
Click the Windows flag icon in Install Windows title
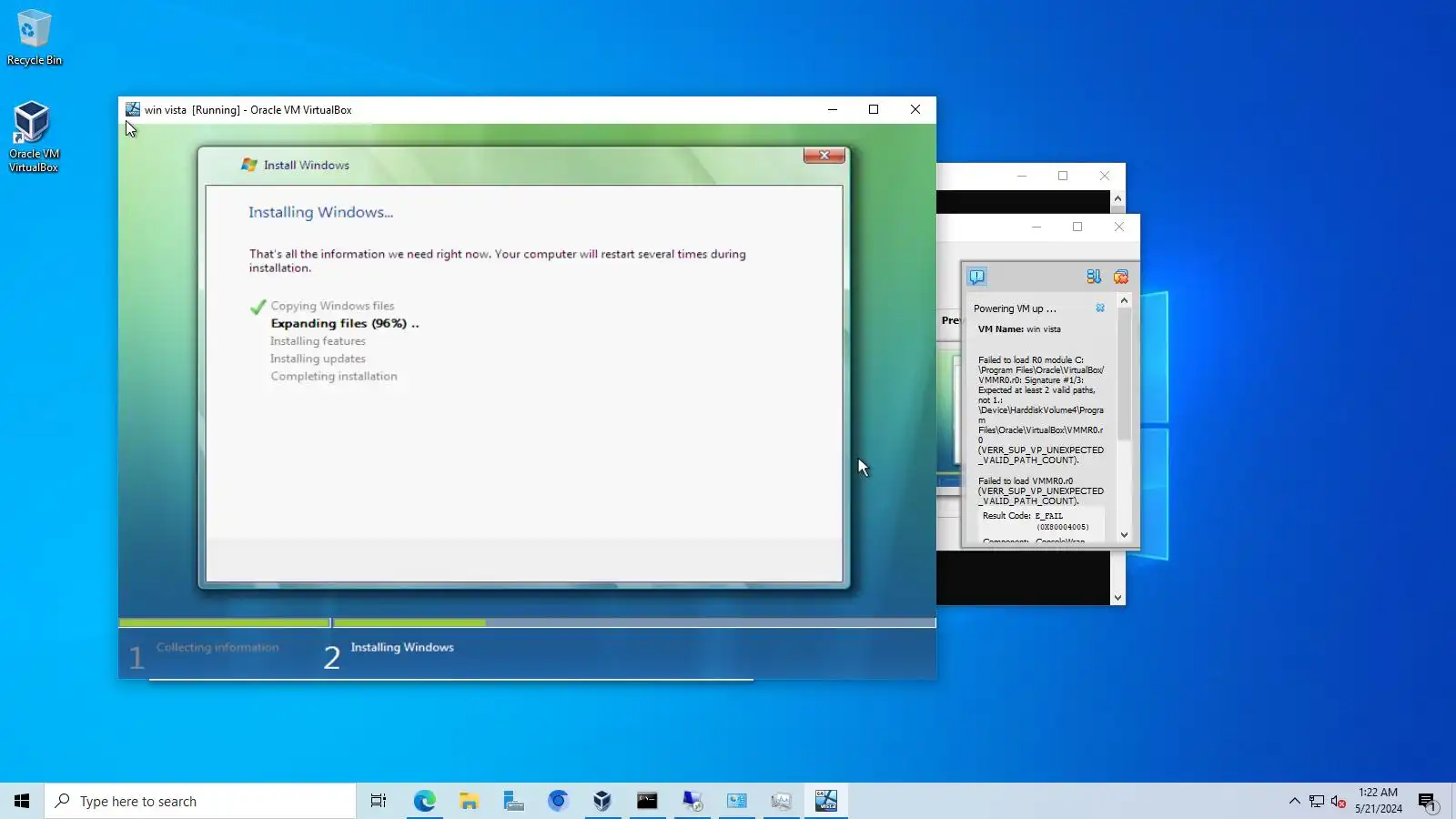(x=249, y=165)
